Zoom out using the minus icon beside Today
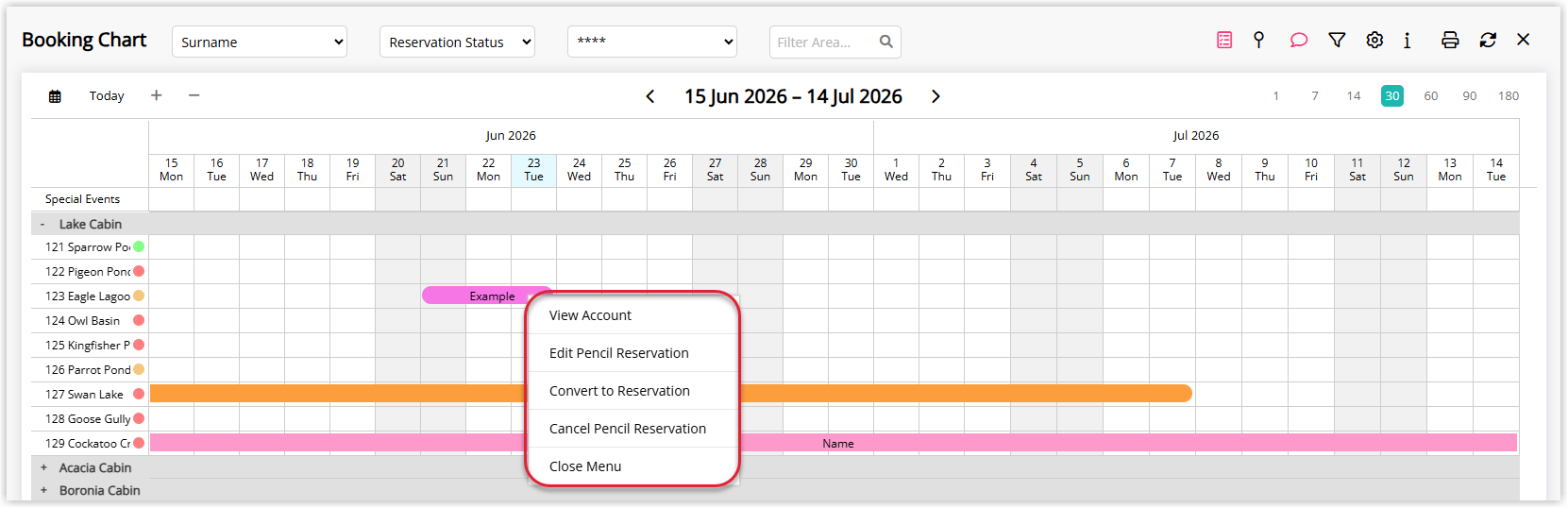This screenshot has width=1568, height=508. [194, 95]
